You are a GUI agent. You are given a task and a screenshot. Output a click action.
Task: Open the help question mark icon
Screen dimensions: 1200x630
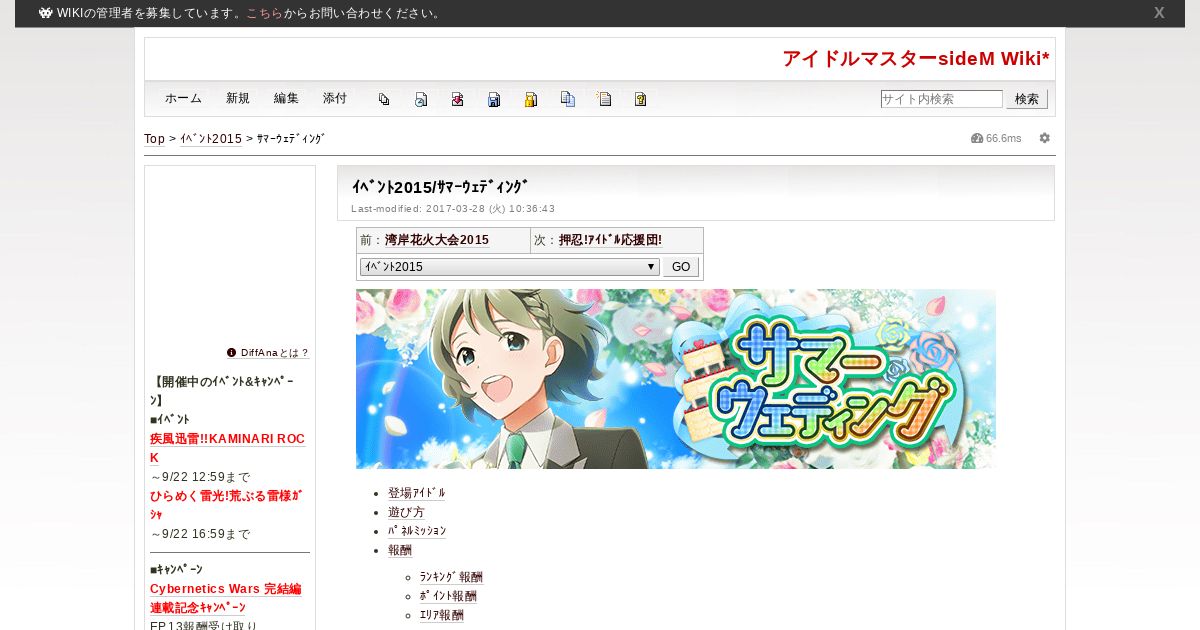(641, 99)
